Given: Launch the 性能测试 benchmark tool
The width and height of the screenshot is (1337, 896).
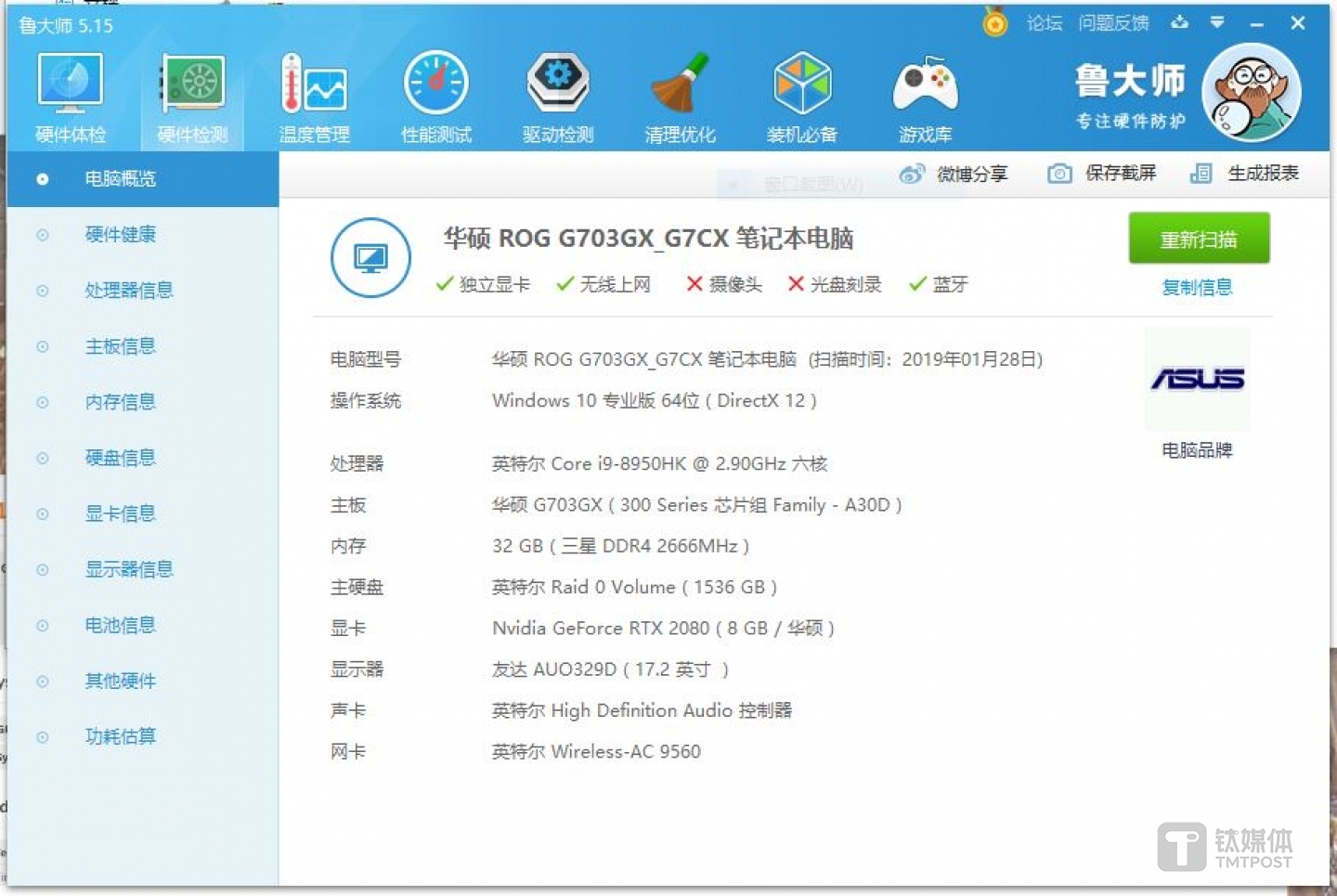Looking at the screenshot, I should tap(436, 93).
